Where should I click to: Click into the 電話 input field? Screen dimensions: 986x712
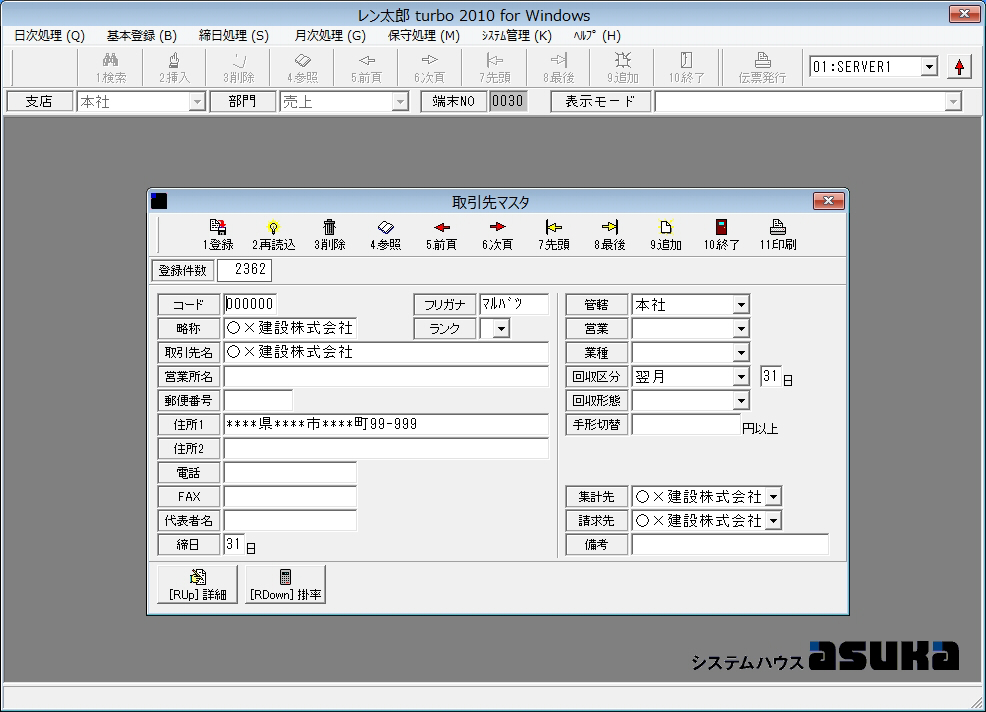pos(290,472)
